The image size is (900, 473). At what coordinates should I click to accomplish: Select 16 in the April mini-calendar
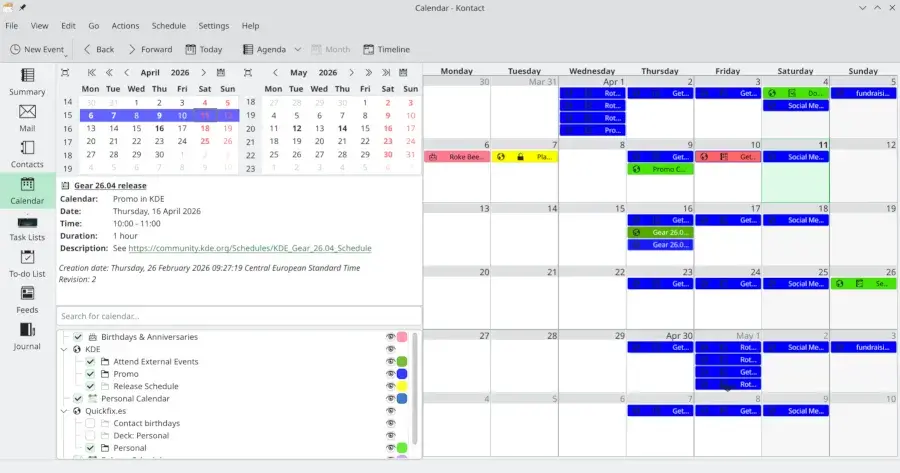pyautogui.click(x=159, y=129)
